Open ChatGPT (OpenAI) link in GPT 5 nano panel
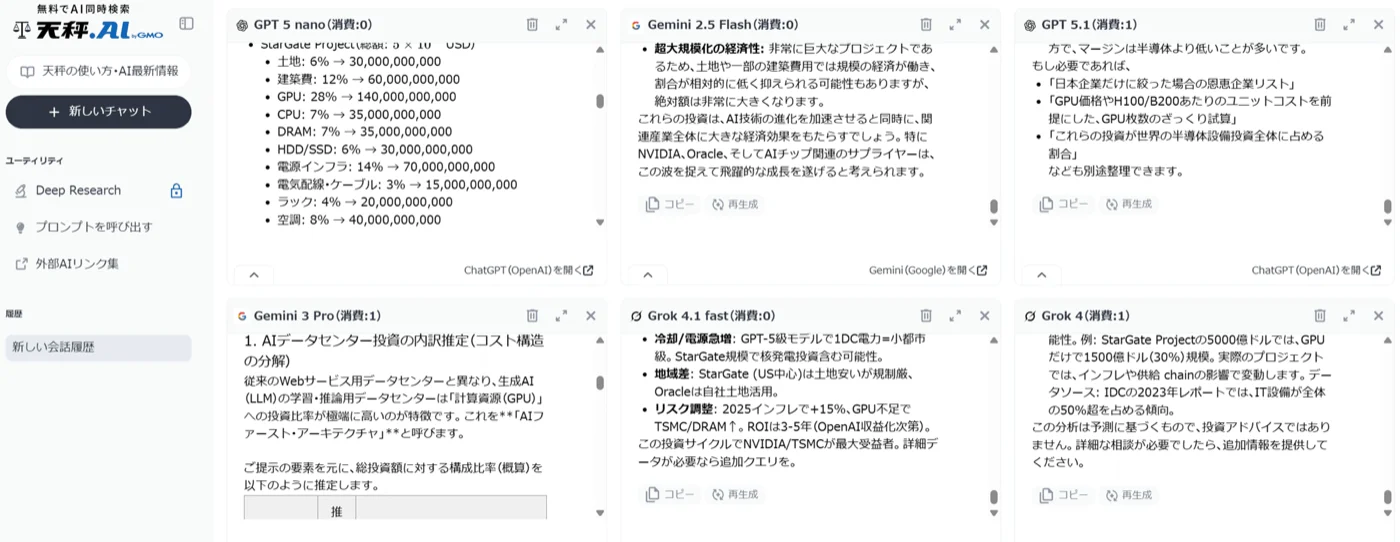1400x542 pixels. pyautogui.click(x=528, y=270)
